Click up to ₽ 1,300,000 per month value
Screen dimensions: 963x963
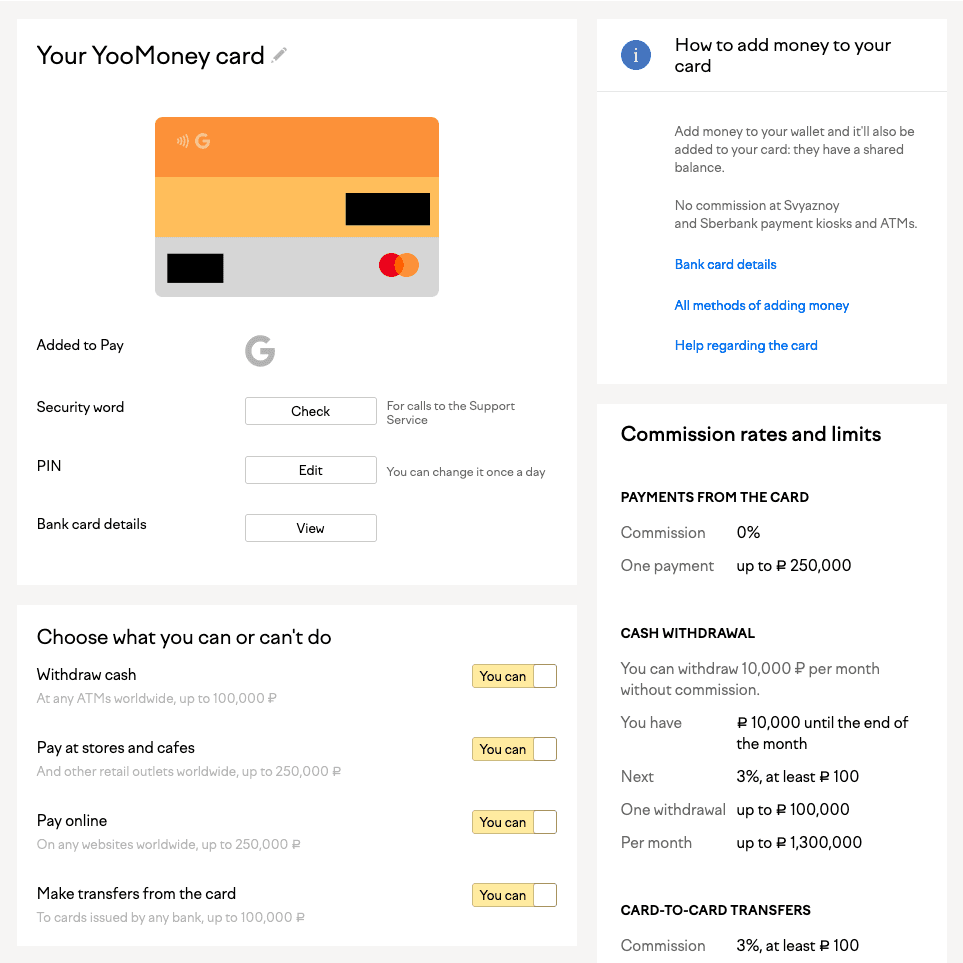coord(799,842)
